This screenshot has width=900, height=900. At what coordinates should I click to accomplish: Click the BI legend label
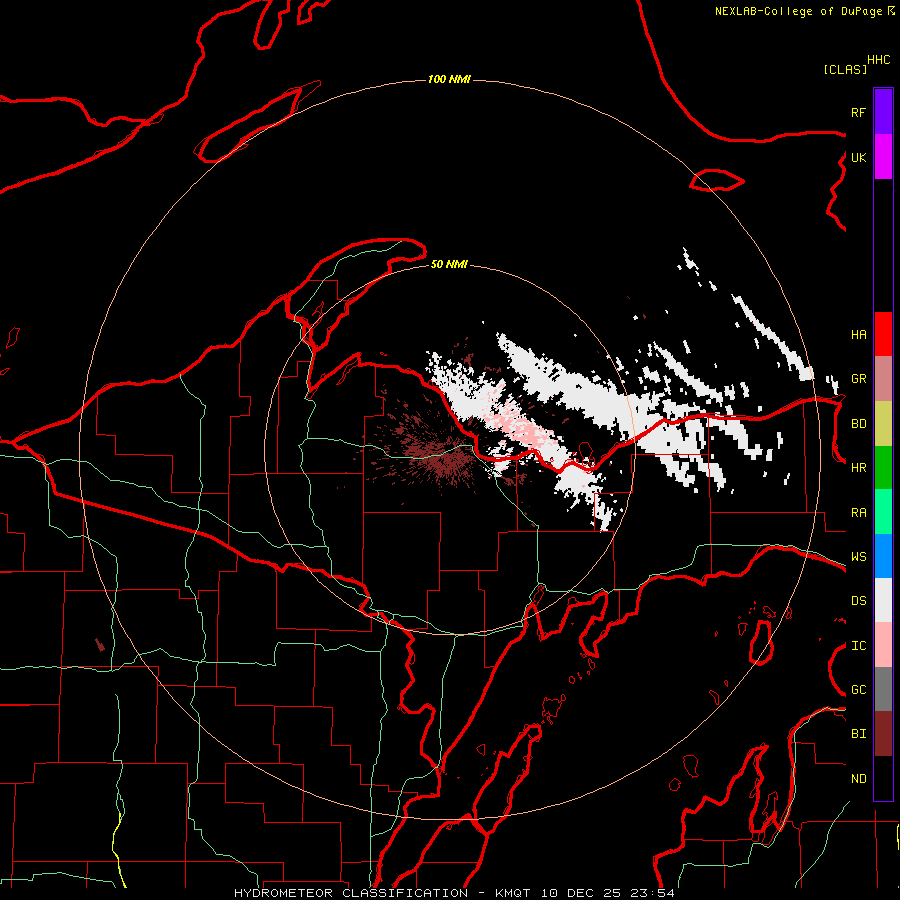(x=858, y=734)
